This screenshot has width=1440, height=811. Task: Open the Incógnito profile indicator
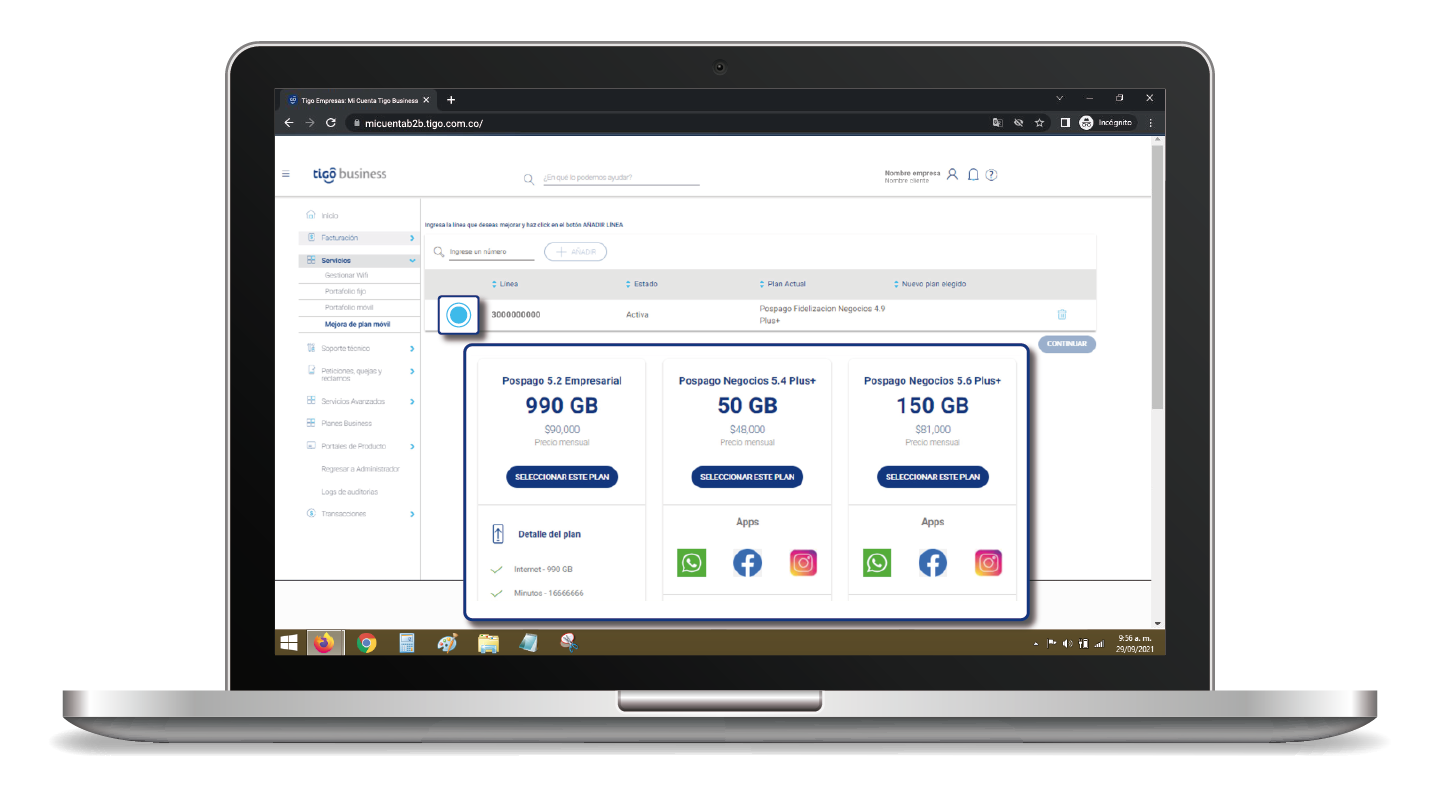click(x=1107, y=123)
